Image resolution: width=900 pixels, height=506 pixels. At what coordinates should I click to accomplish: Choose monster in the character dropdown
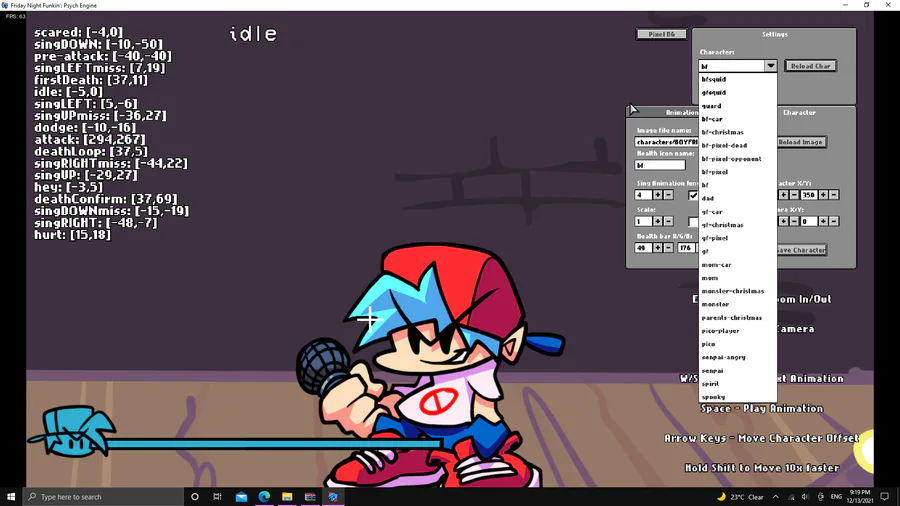pos(738,304)
